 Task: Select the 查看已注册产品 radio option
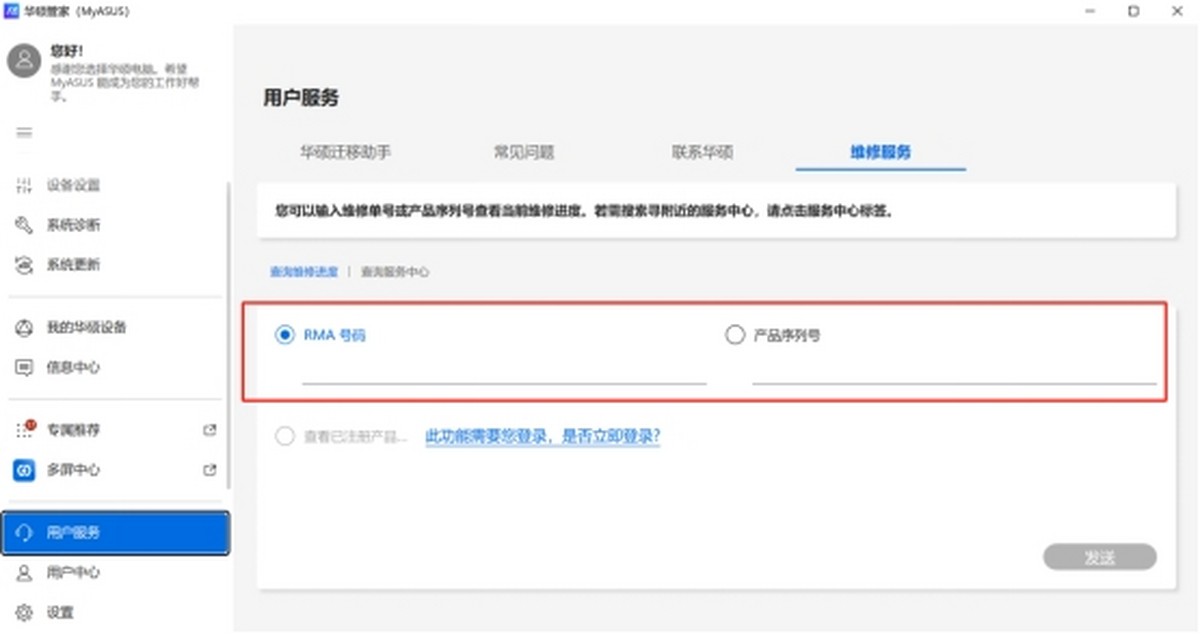tap(284, 437)
